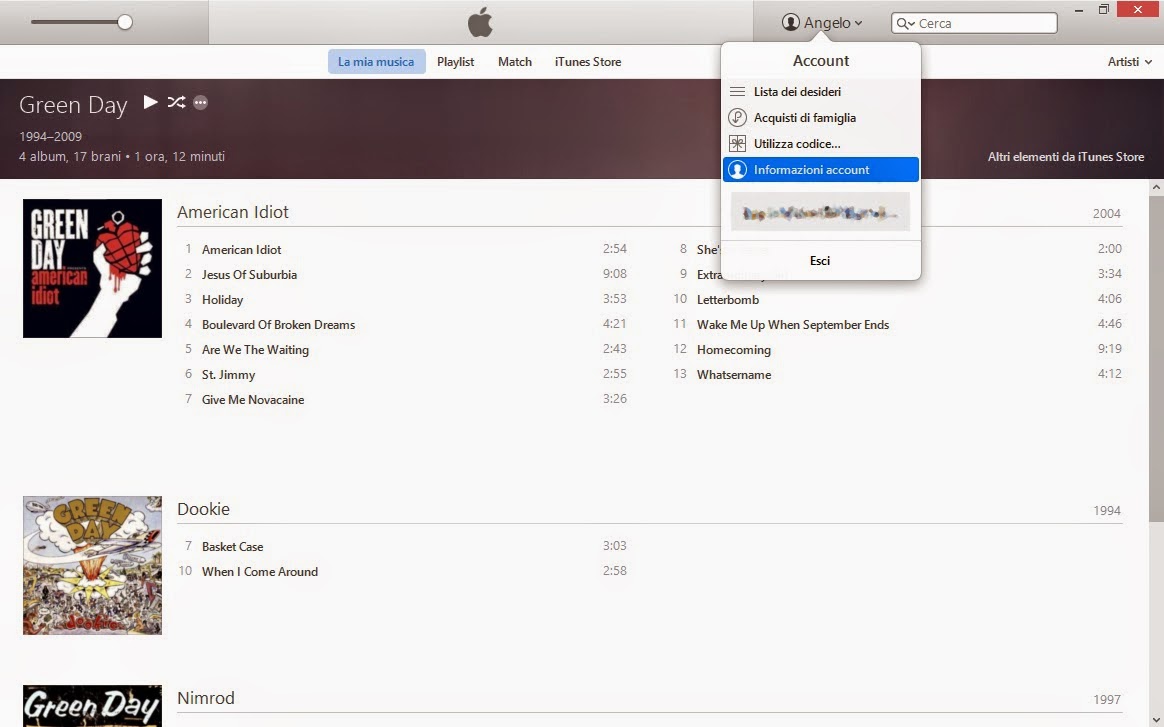Image resolution: width=1164 pixels, height=727 pixels.
Task: Switch to the Playlist tab
Action: [x=455, y=62]
